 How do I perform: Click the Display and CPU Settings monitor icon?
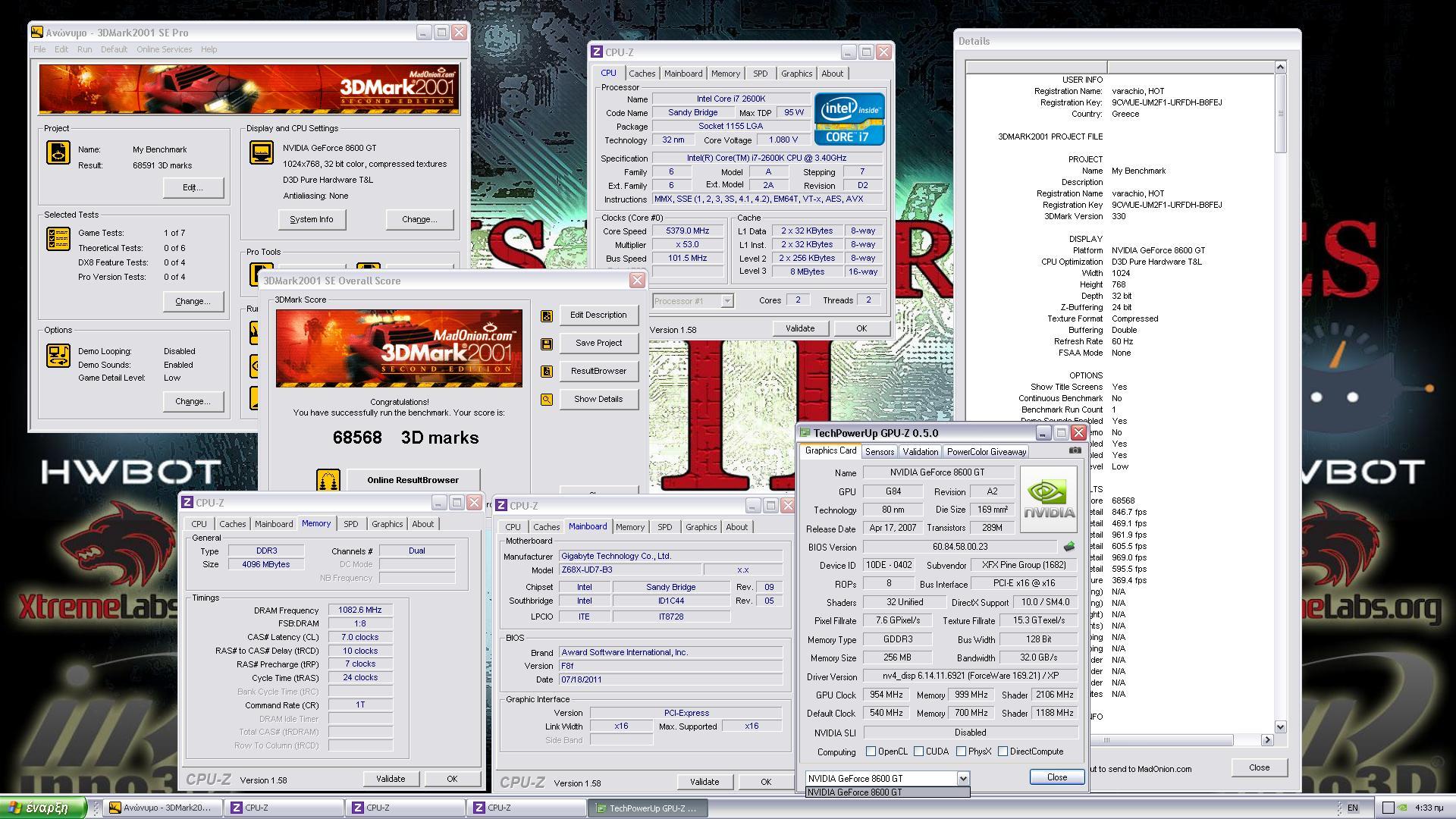coord(262,152)
